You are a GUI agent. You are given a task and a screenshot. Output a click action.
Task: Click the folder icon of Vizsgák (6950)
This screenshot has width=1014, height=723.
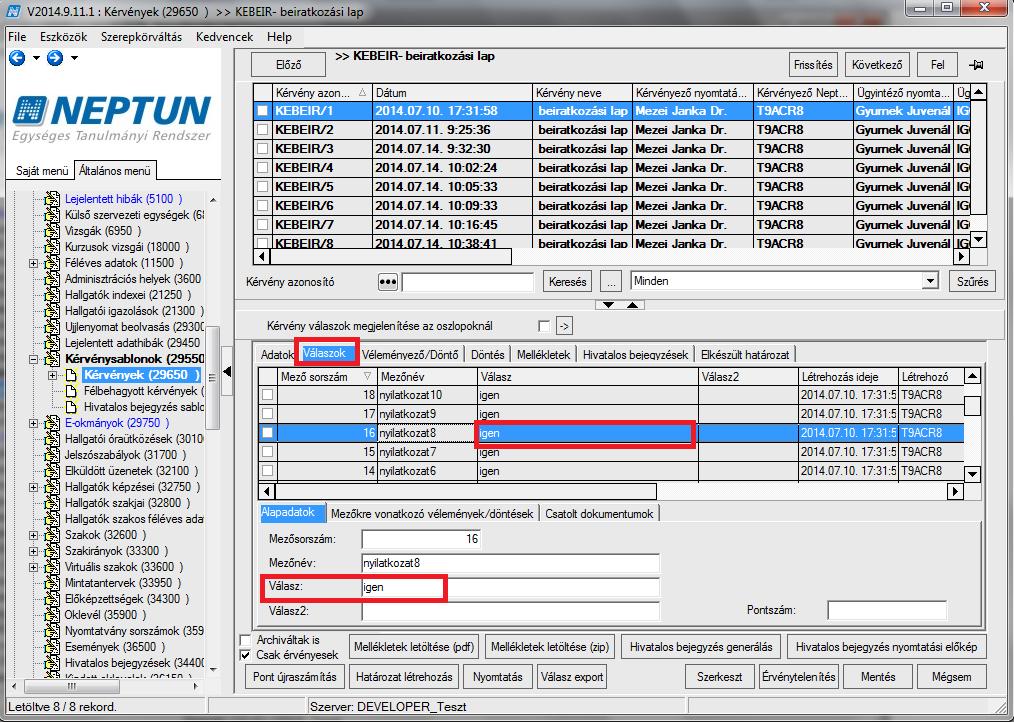point(52,232)
